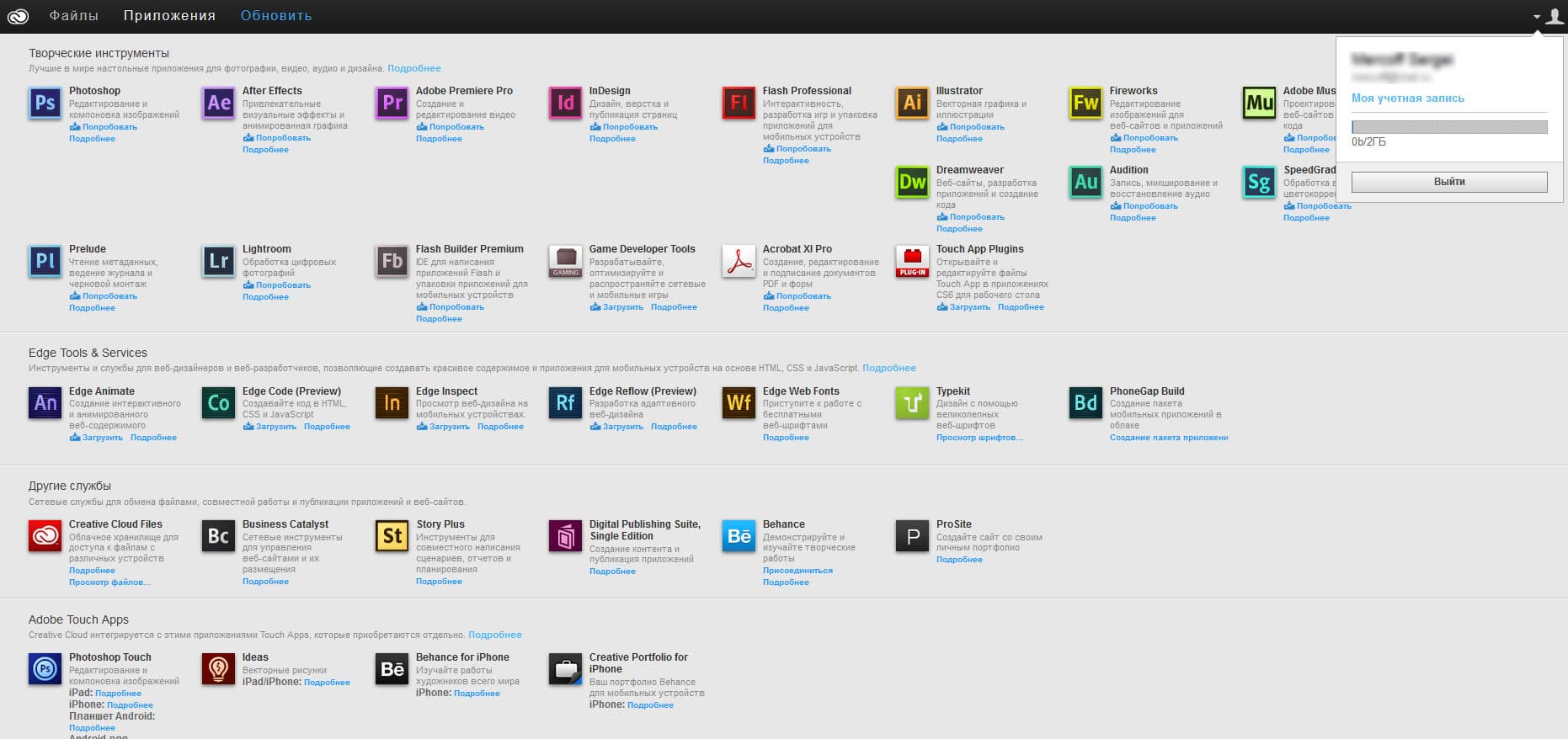Select the Game Developer Tools icon

pos(565,261)
